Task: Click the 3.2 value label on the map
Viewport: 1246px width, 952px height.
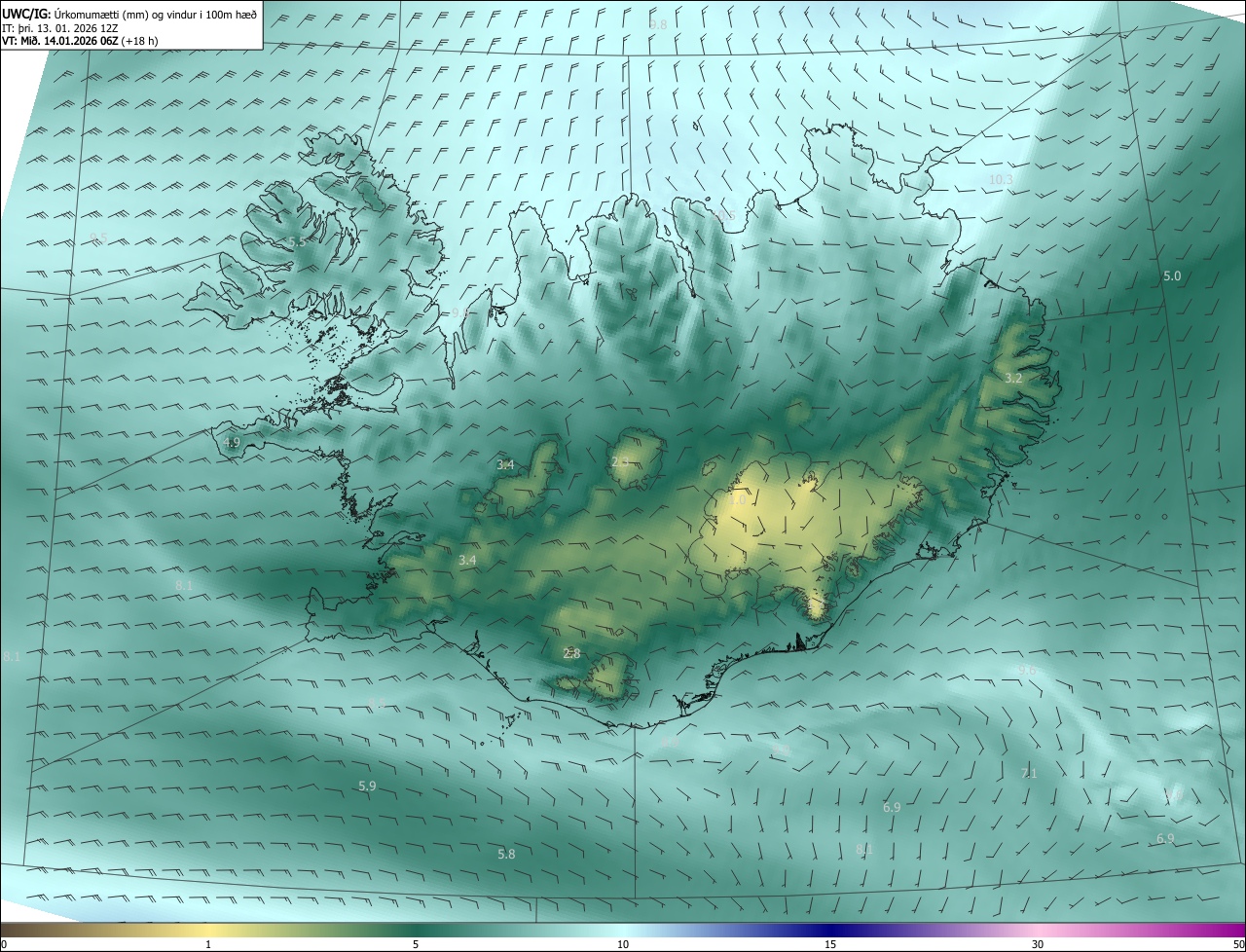Action: [x=1013, y=378]
